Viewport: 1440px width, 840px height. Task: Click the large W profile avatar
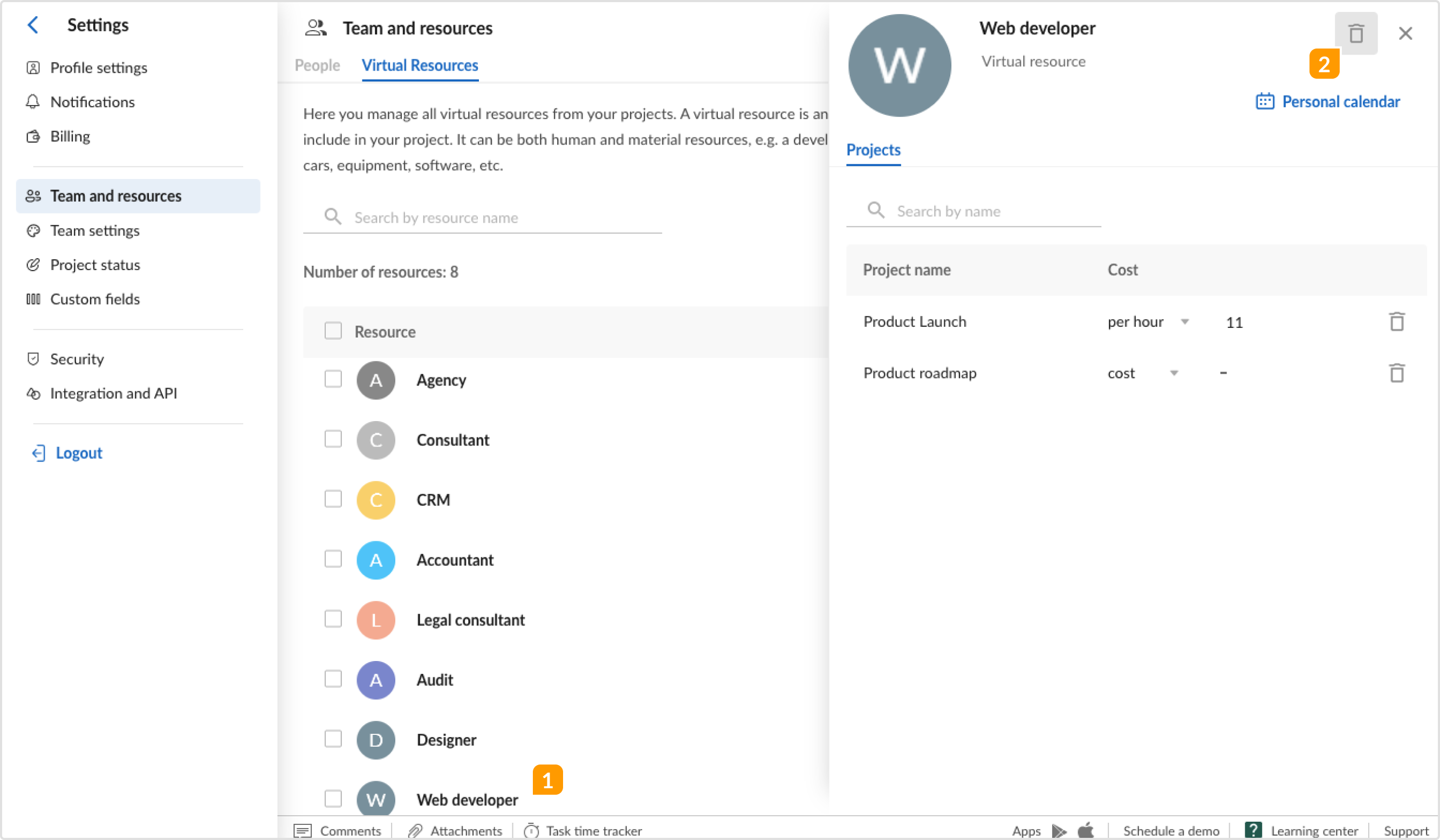(900, 65)
